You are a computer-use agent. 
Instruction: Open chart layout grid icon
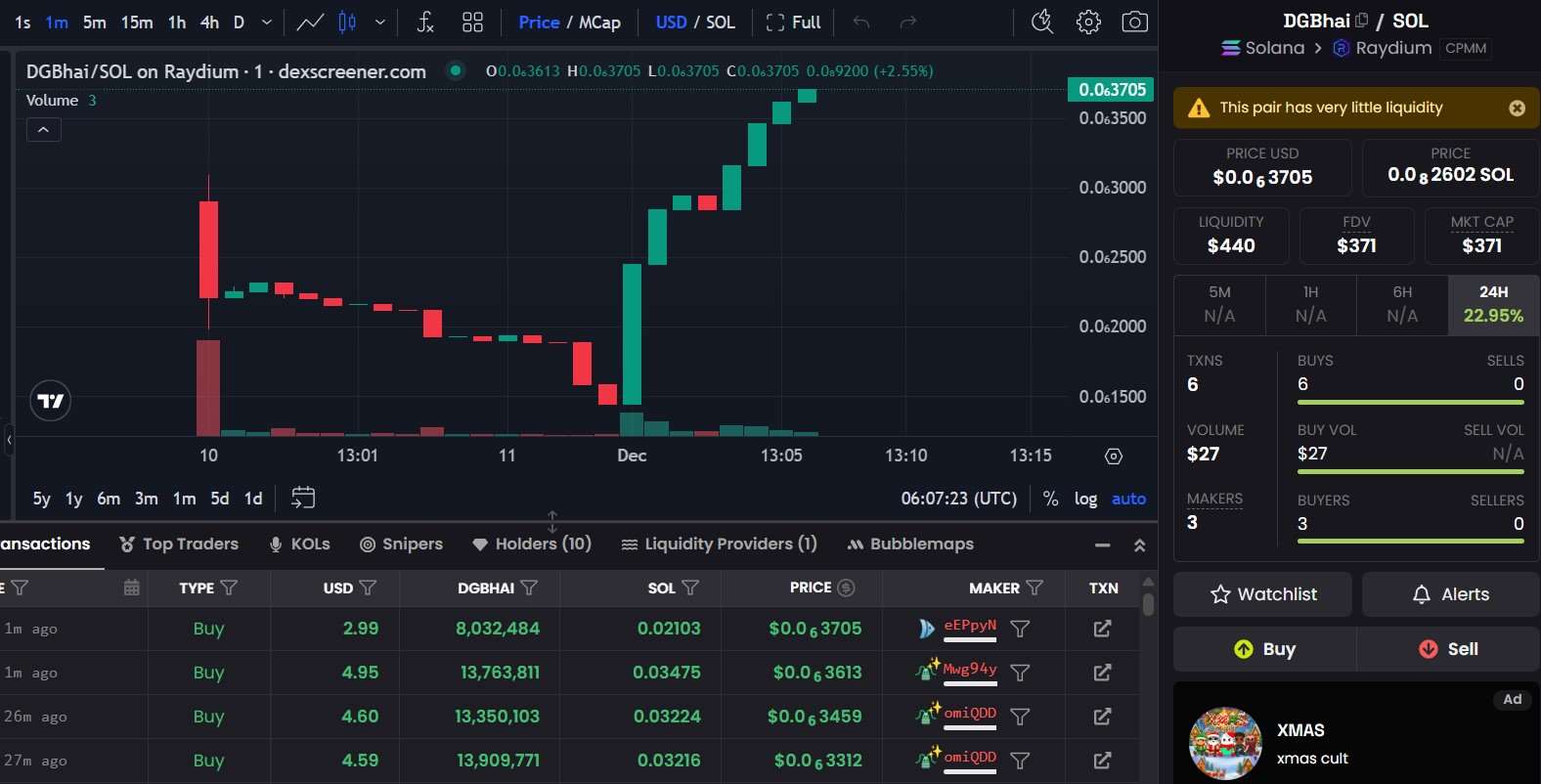(472, 22)
